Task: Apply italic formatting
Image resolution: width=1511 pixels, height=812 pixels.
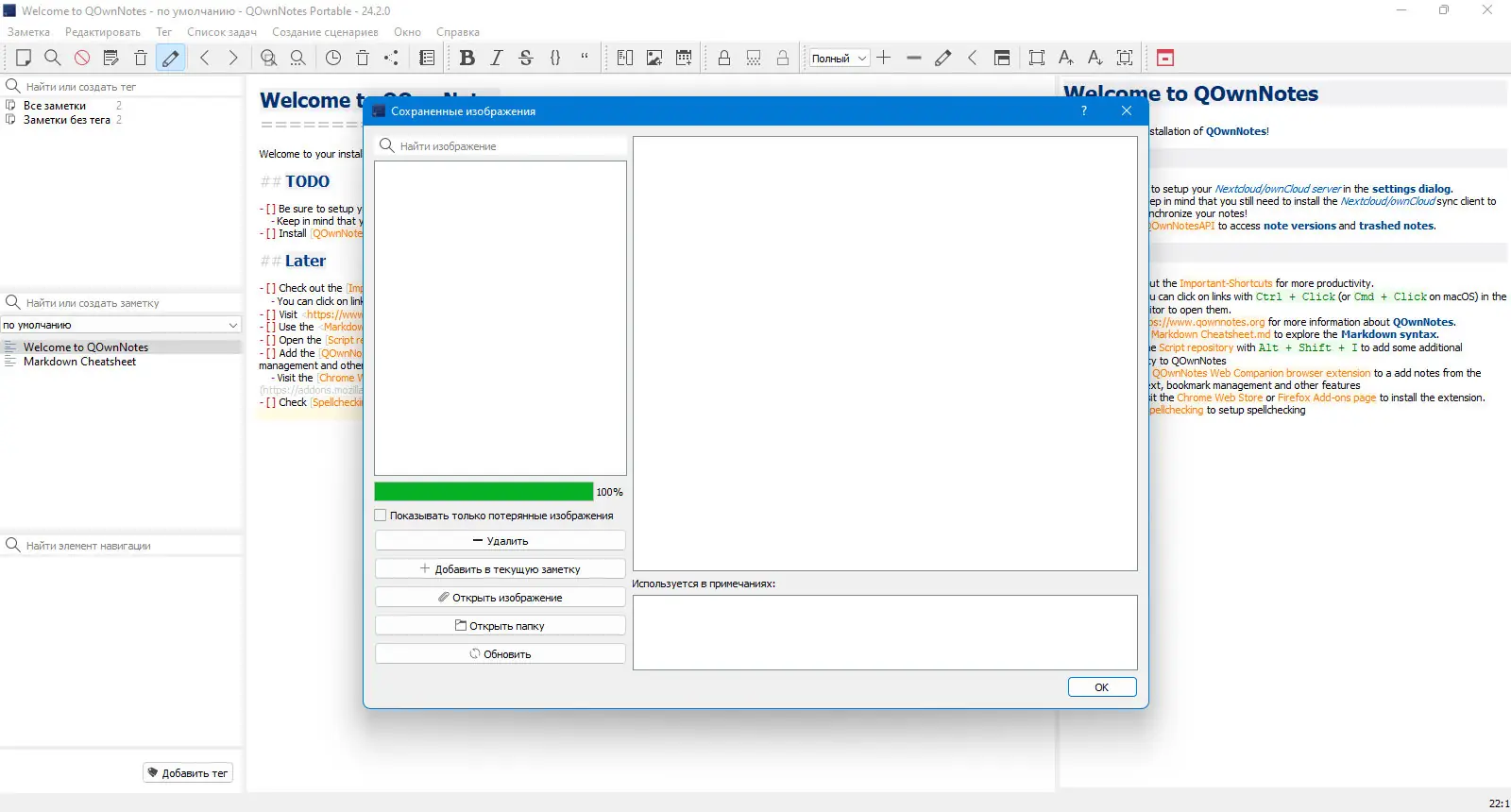Action: coord(497,58)
